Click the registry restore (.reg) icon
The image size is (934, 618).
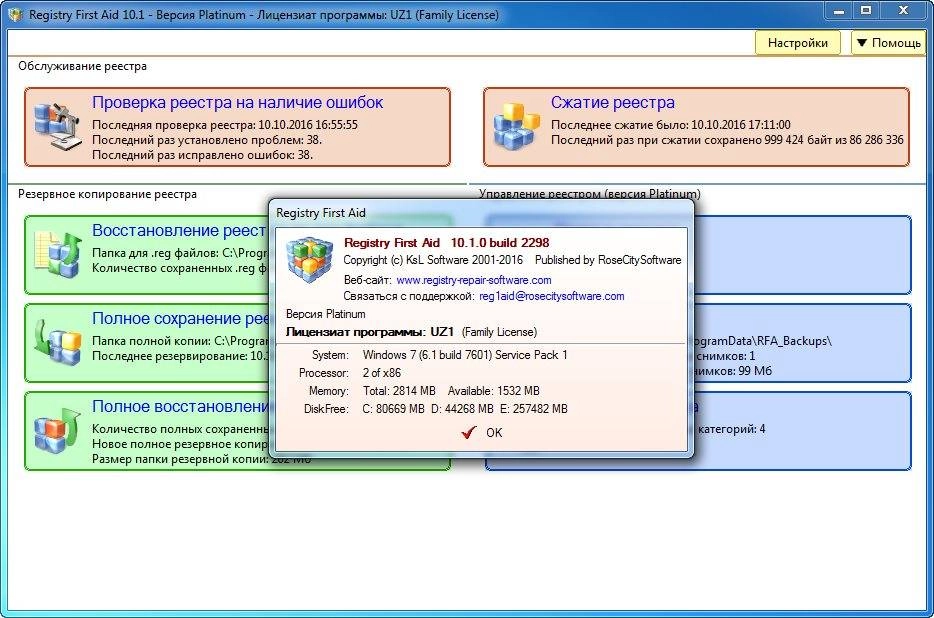58,254
